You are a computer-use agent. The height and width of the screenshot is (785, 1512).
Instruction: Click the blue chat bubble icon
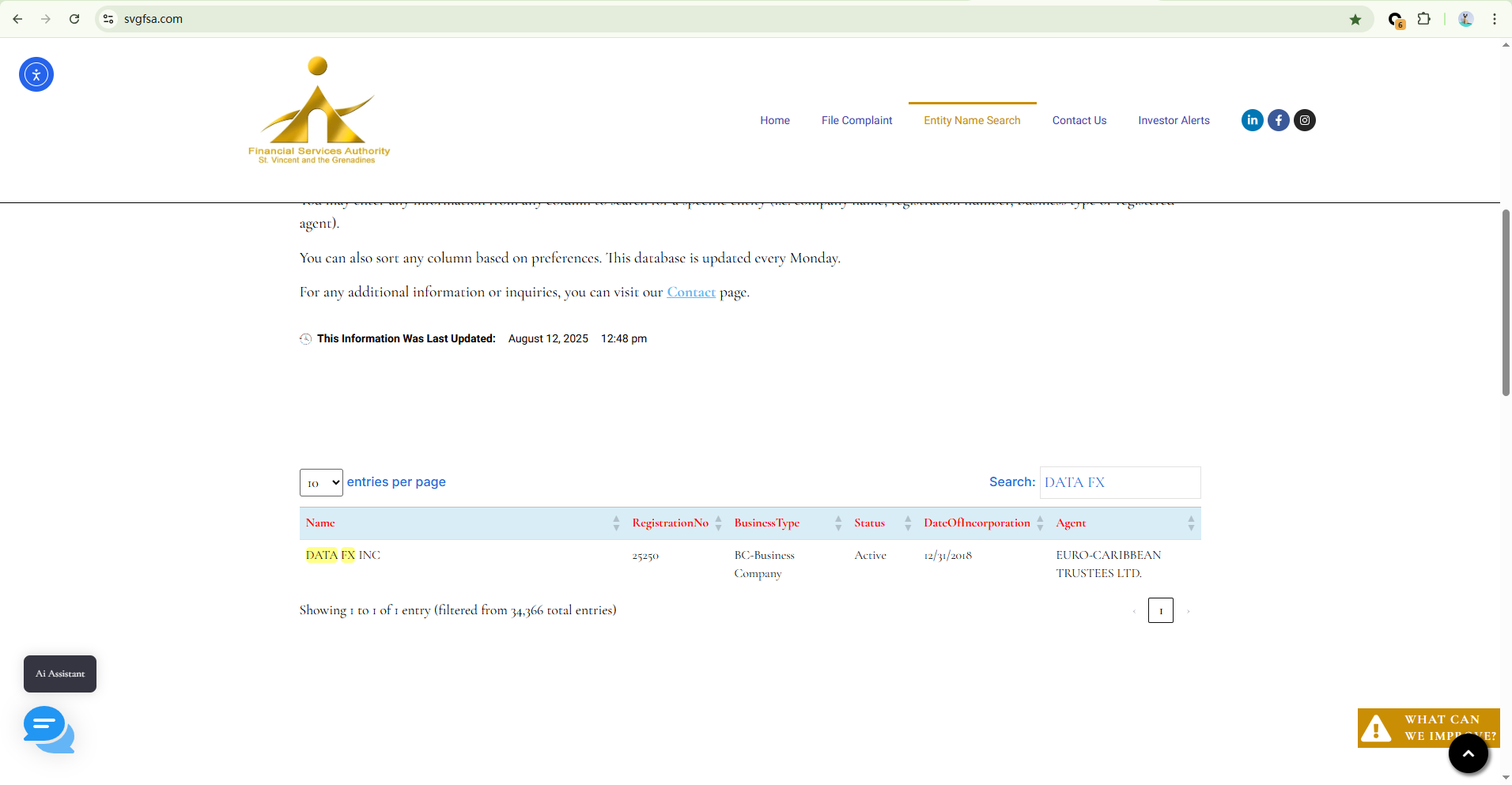point(48,729)
